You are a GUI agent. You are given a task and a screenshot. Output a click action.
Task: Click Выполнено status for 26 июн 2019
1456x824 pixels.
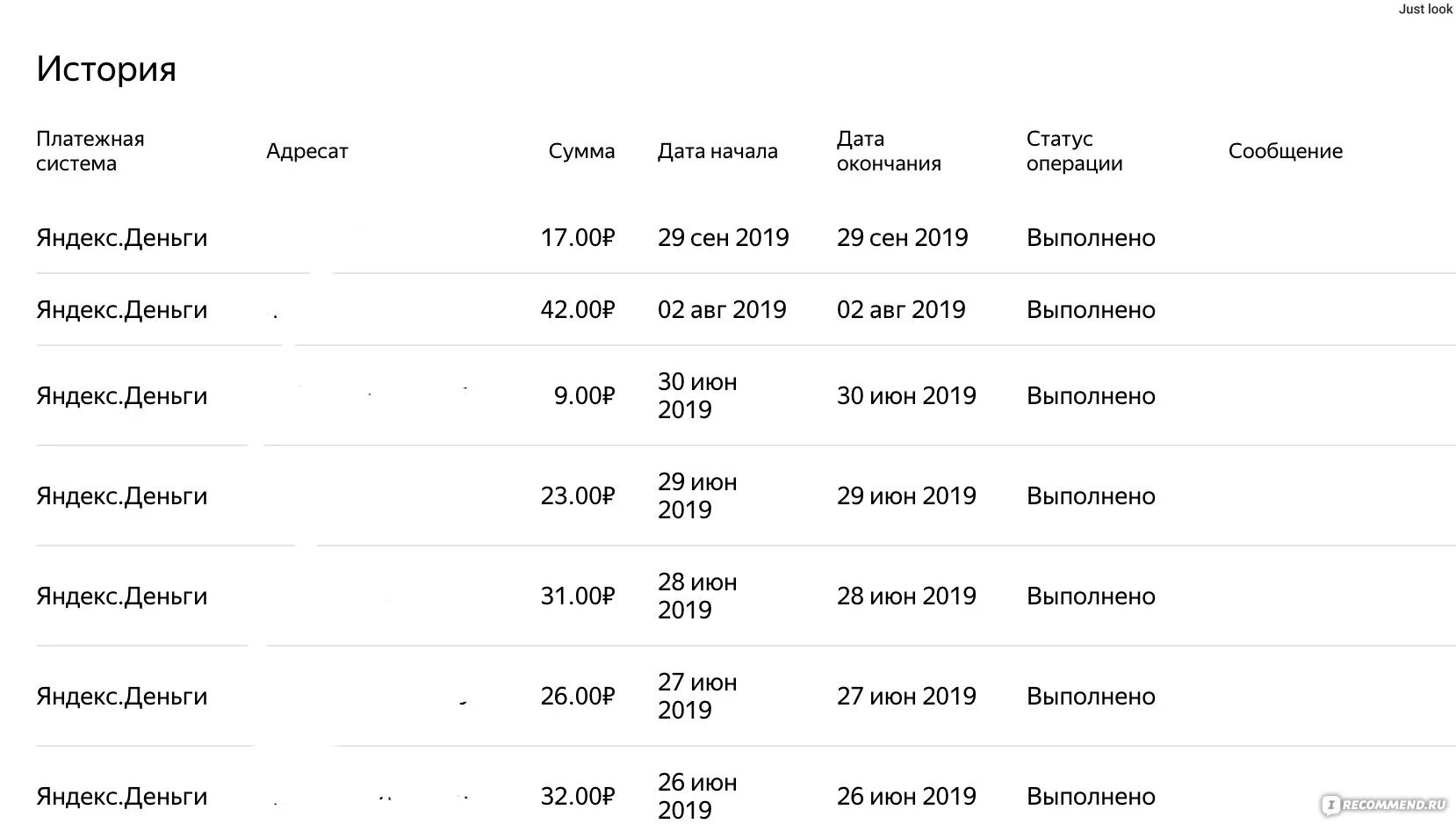[x=1091, y=796]
